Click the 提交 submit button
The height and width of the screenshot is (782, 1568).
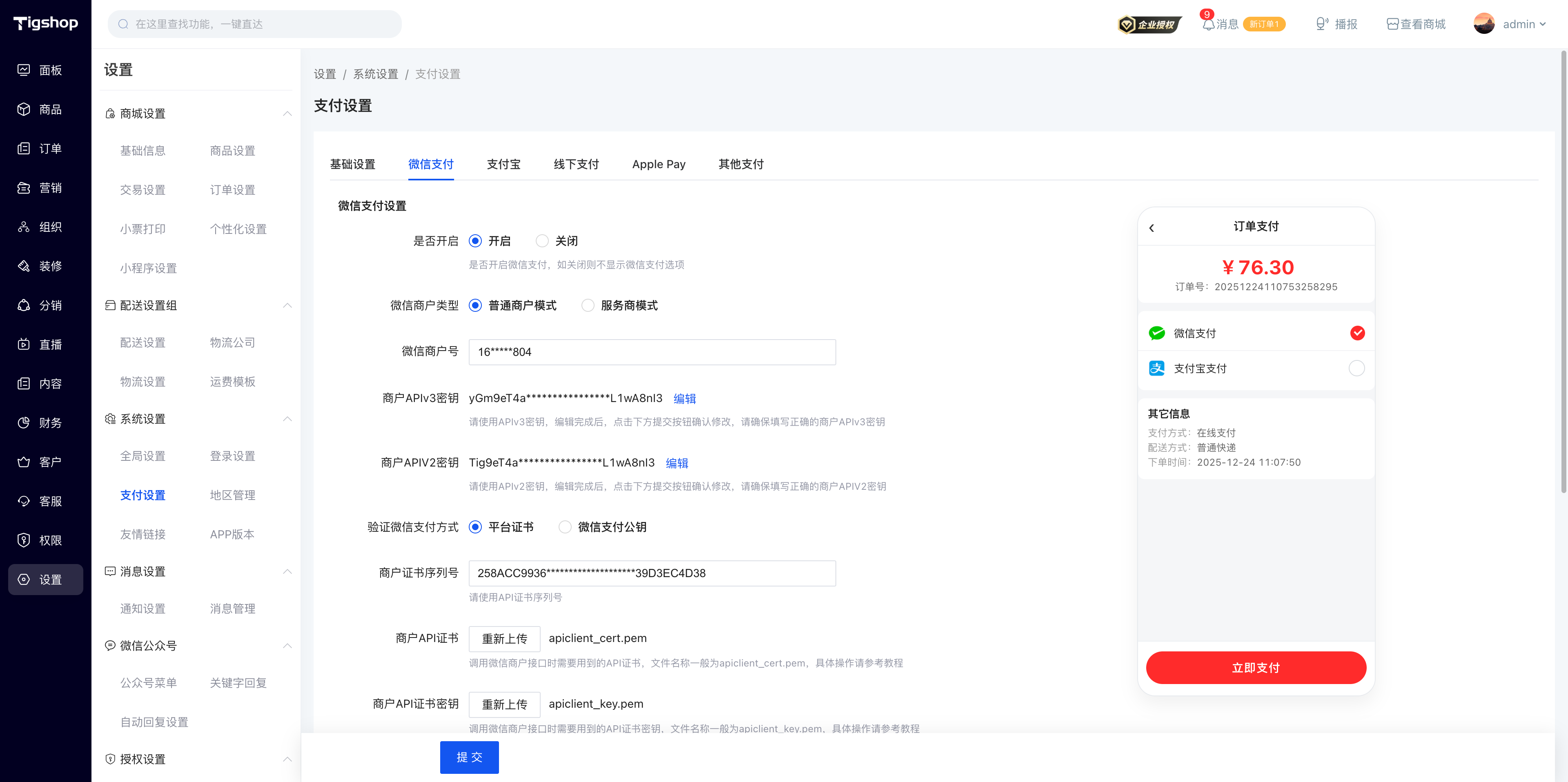(469, 758)
